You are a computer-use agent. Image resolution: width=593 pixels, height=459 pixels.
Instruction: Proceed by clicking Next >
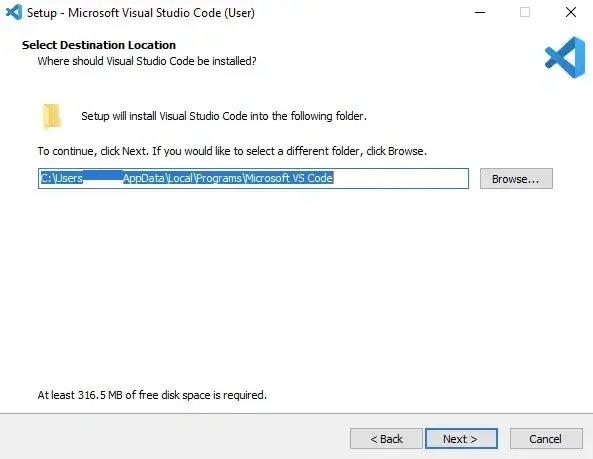[461, 439]
